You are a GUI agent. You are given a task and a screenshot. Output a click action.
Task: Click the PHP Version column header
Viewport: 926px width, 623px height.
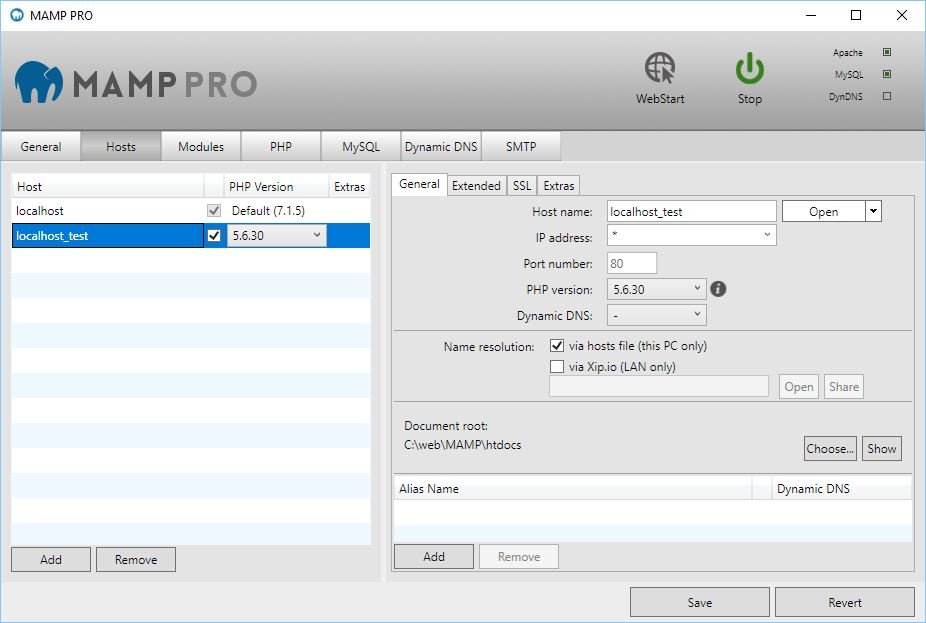coord(276,187)
